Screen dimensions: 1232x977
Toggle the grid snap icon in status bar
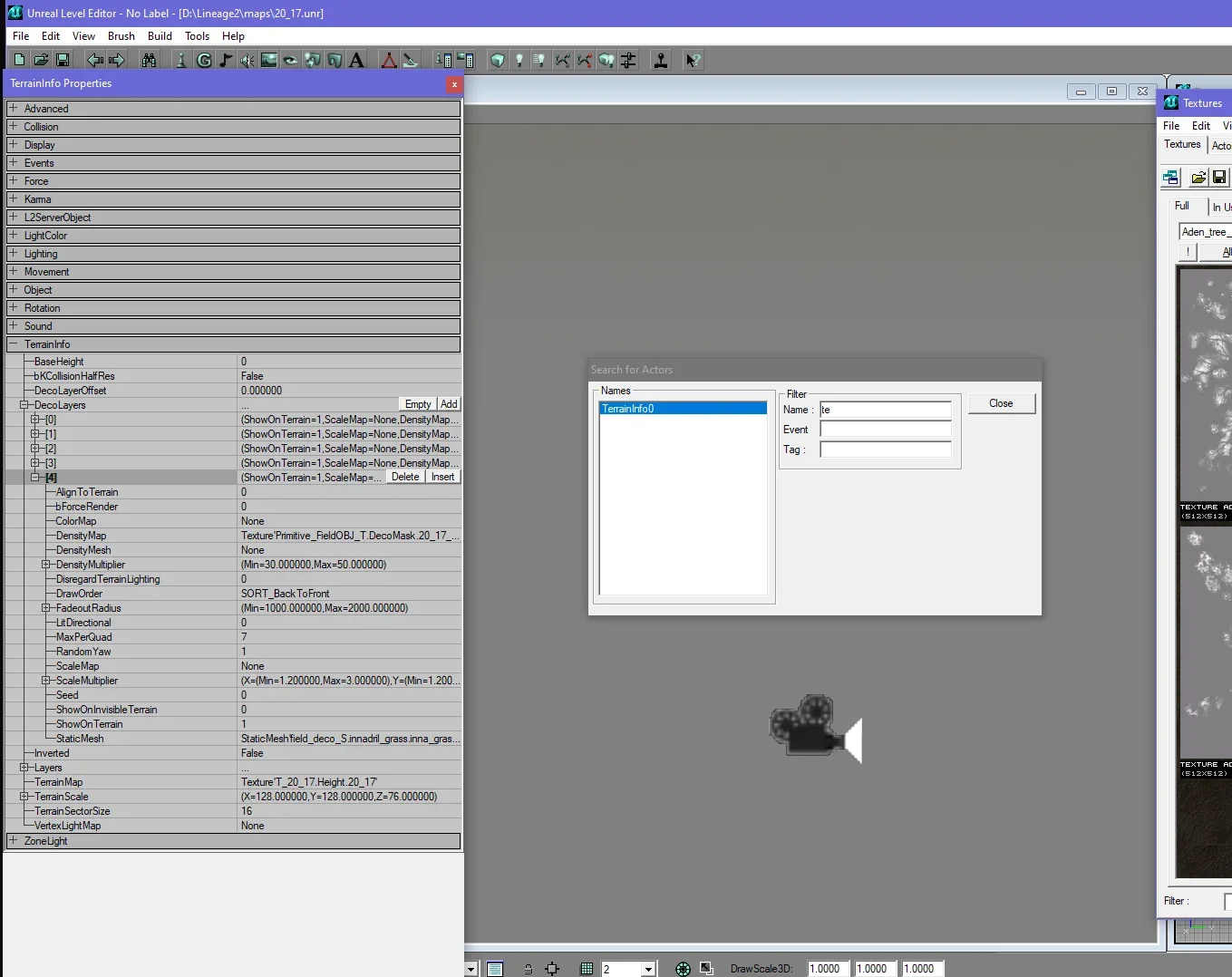click(587, 969)
